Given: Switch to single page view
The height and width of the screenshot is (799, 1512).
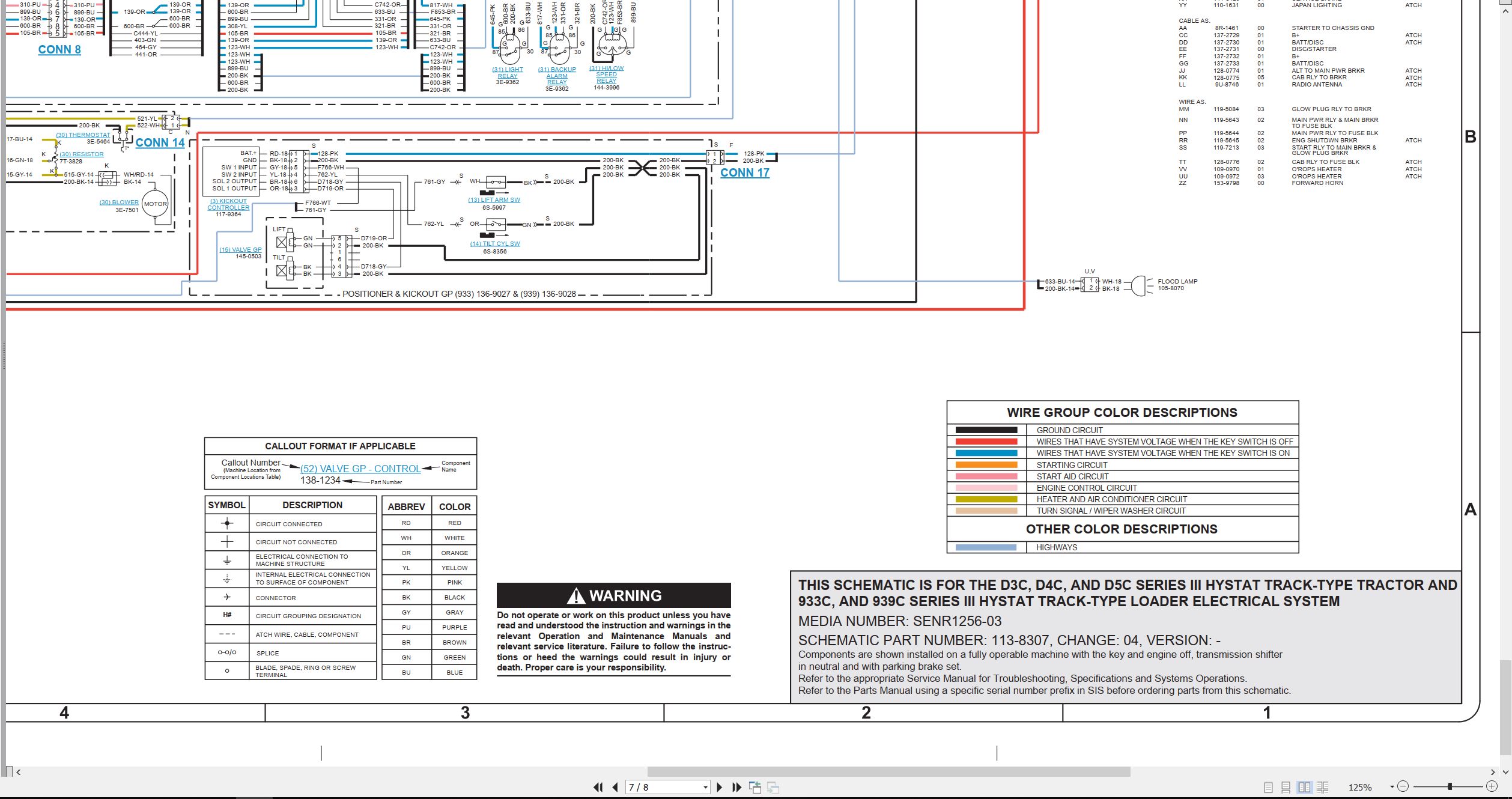Looking at the screenshot, I should click(1268, 787).
